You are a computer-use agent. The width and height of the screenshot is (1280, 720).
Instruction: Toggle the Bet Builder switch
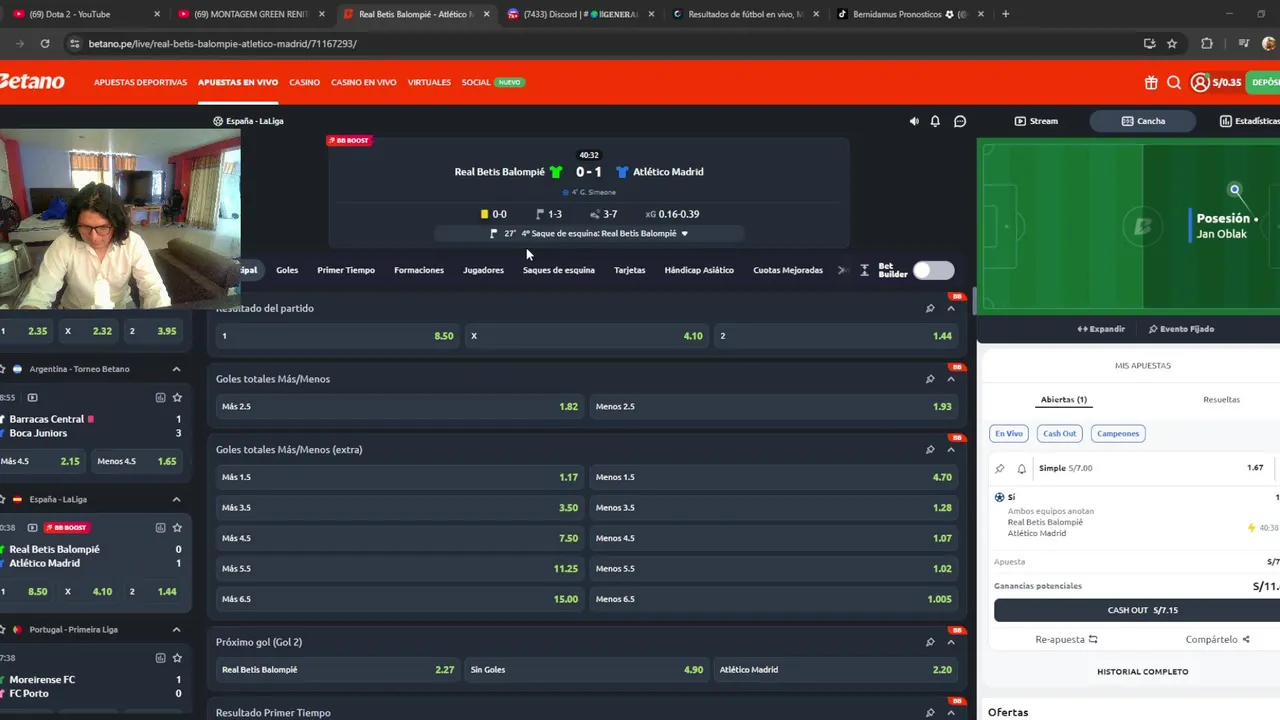click(x=933, y=270)
